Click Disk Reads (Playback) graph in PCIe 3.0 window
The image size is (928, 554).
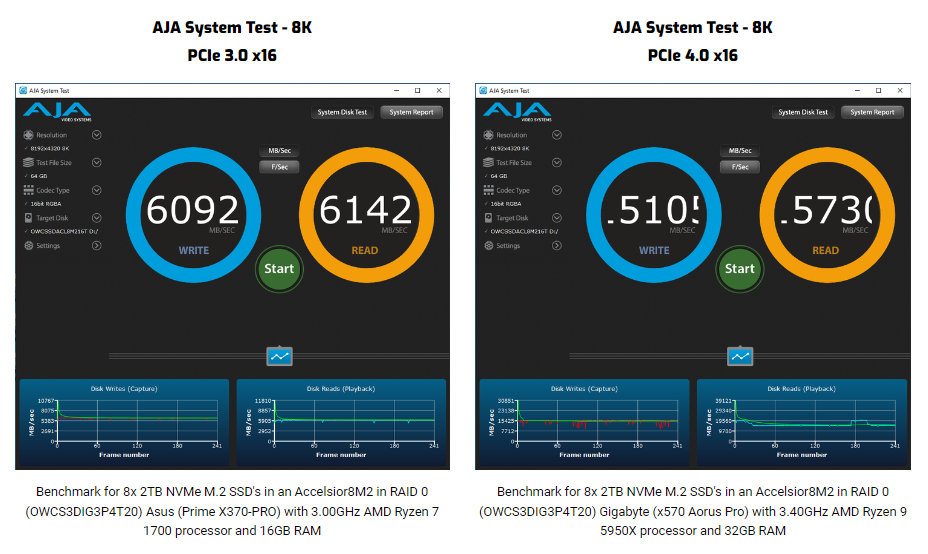pos(341,423)
